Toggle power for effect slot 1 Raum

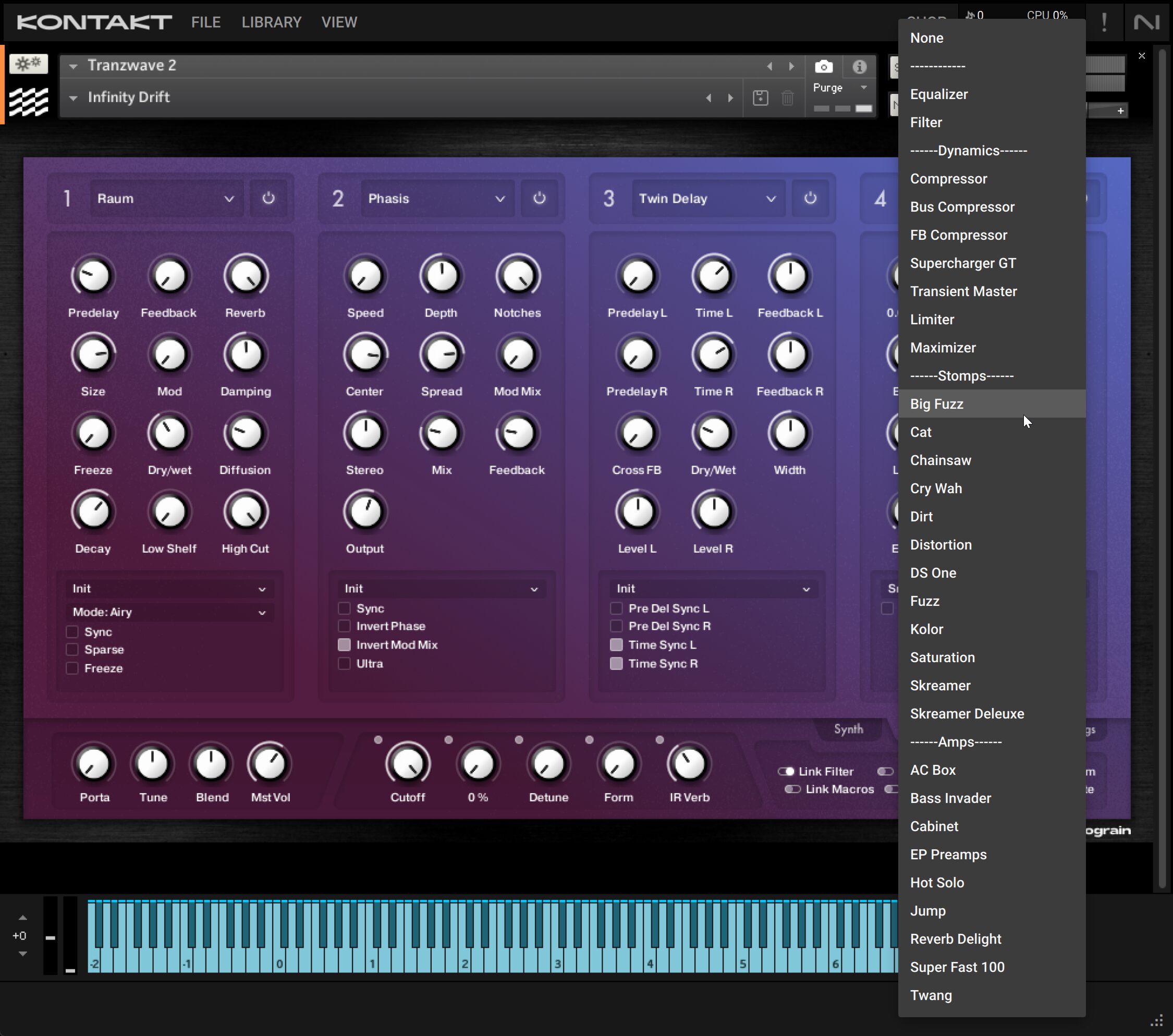[x=268, y=198]
